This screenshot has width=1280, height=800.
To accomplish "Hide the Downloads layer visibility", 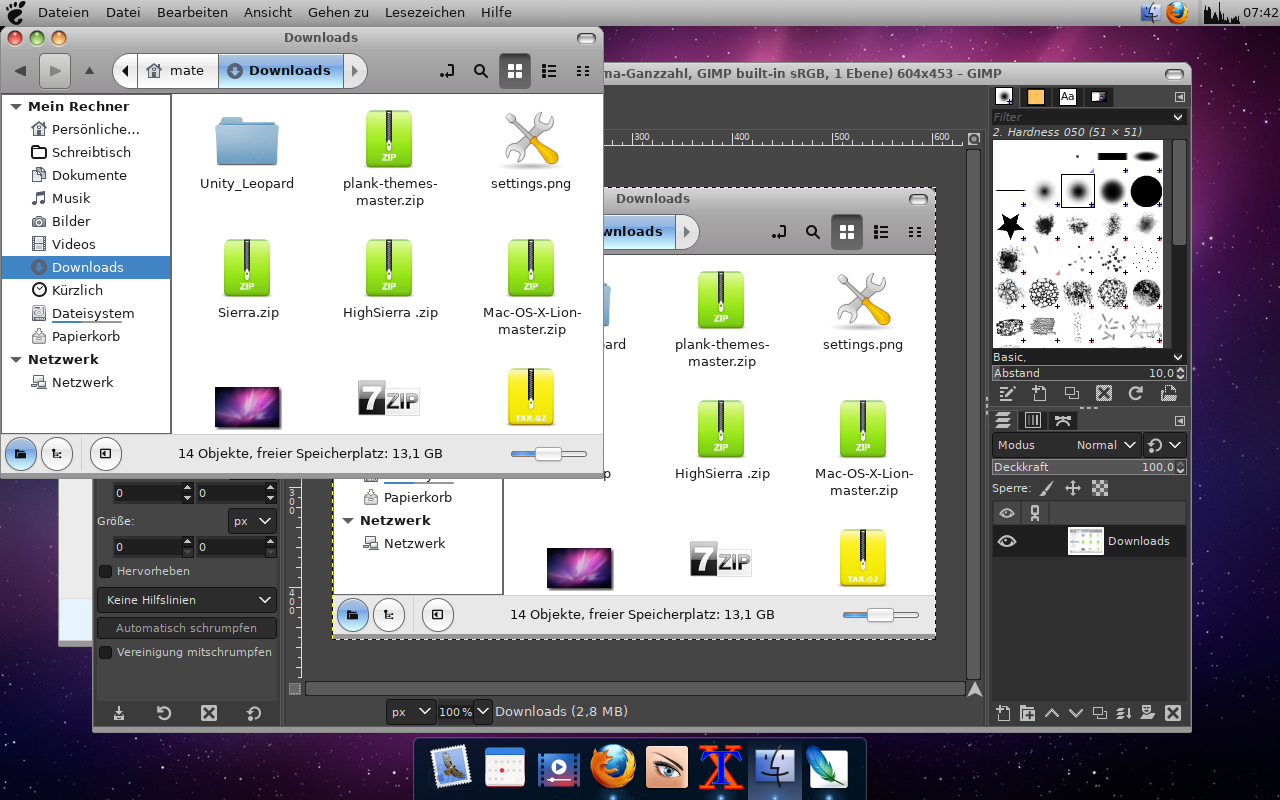I will coord(1006,540).
